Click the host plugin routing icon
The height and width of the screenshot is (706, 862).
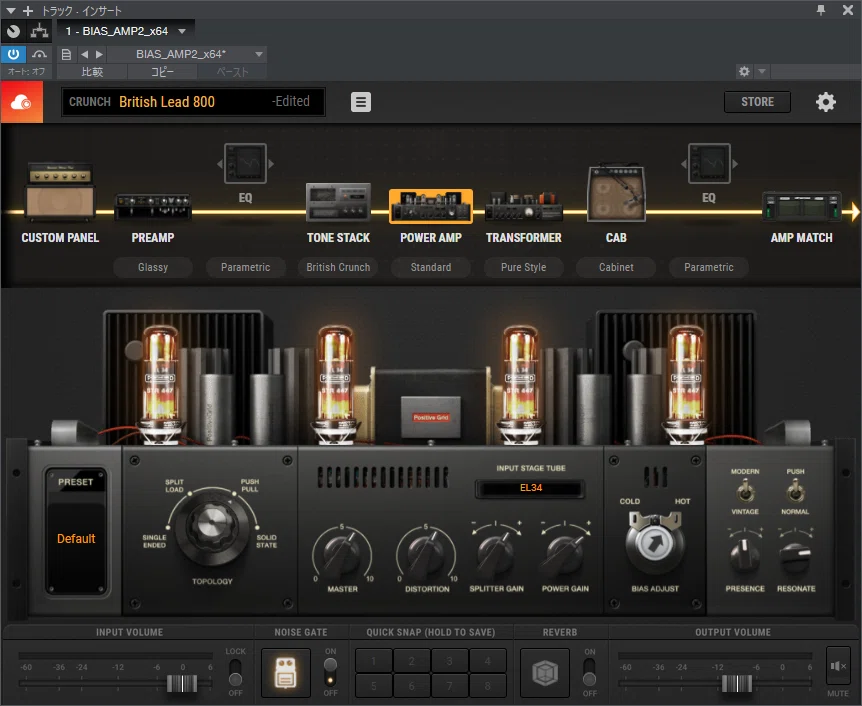[x=39, y=31]
